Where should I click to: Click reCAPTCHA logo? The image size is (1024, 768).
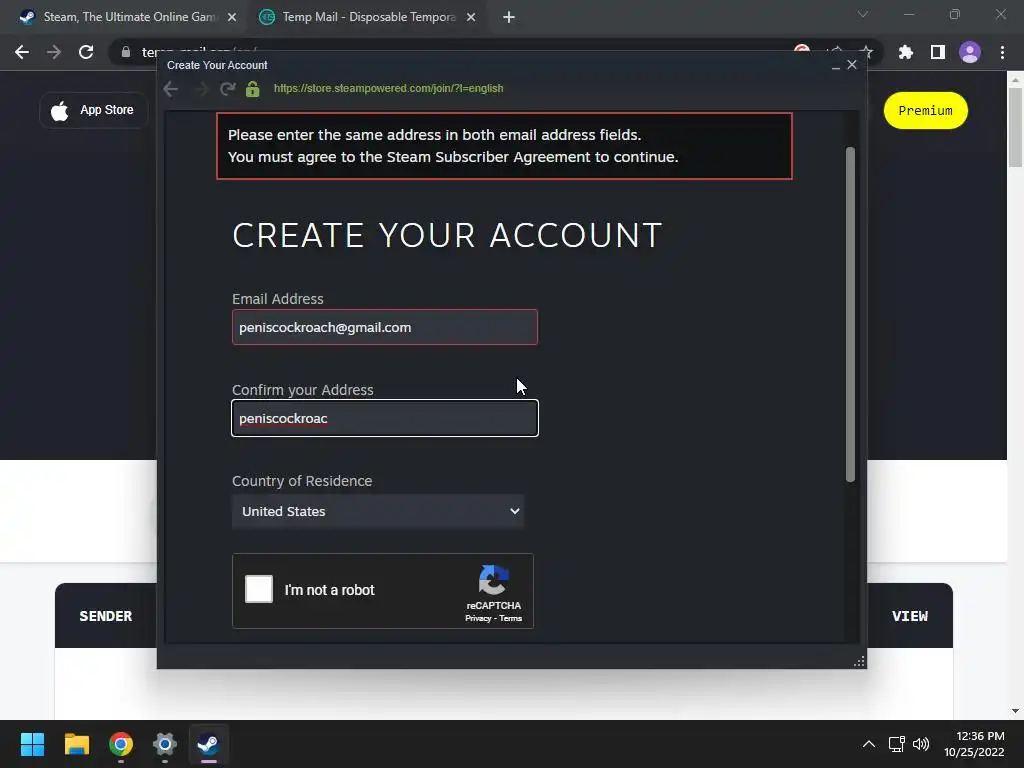pyautogui.click(x=494, y=580)
